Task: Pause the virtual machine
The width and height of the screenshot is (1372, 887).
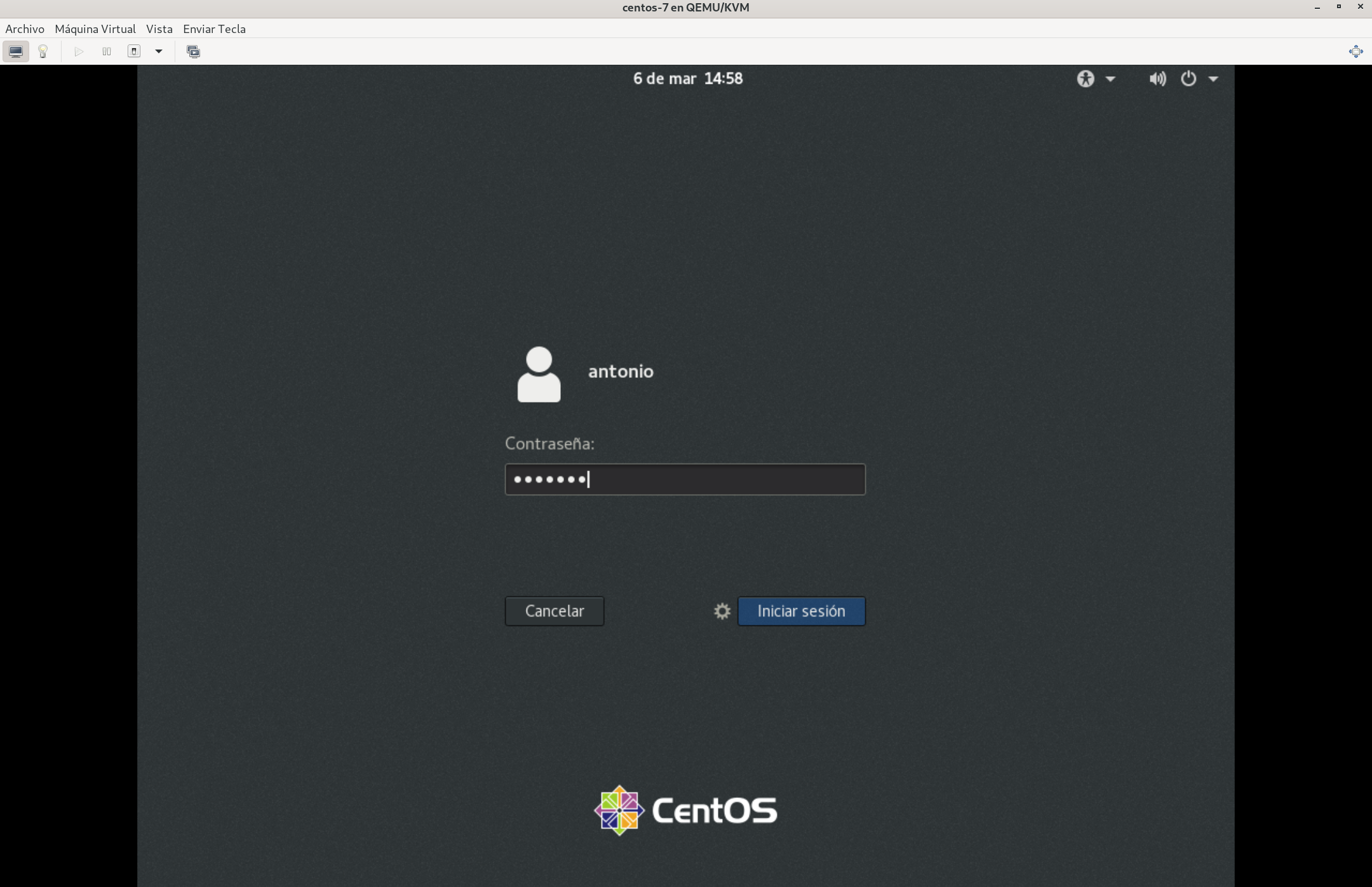Action: pyautogui.click(x=107, y=51)
